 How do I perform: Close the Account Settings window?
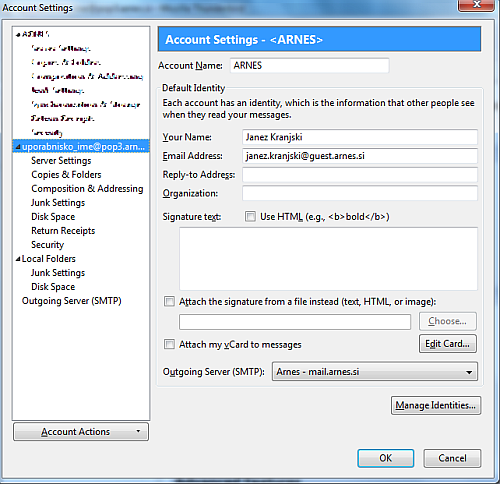pyautogui.click(x=476, y=5)
